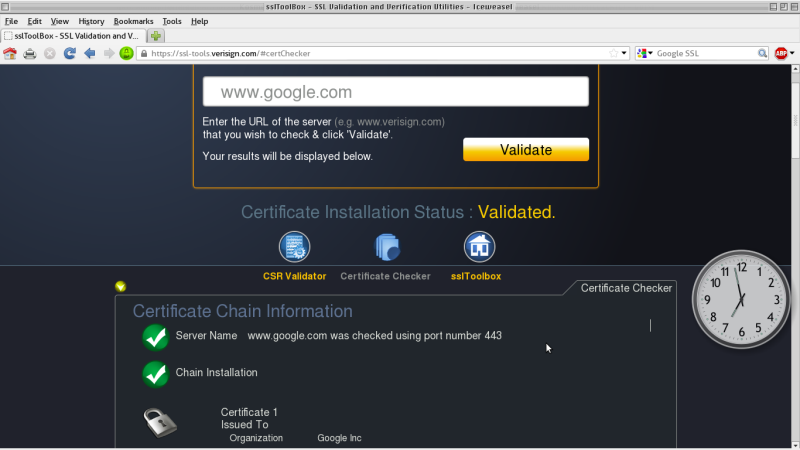The width and height of the screenshot is (800, 450).
Task: Click the Certificate Checker panel tab label
Action: click(626, 288)
